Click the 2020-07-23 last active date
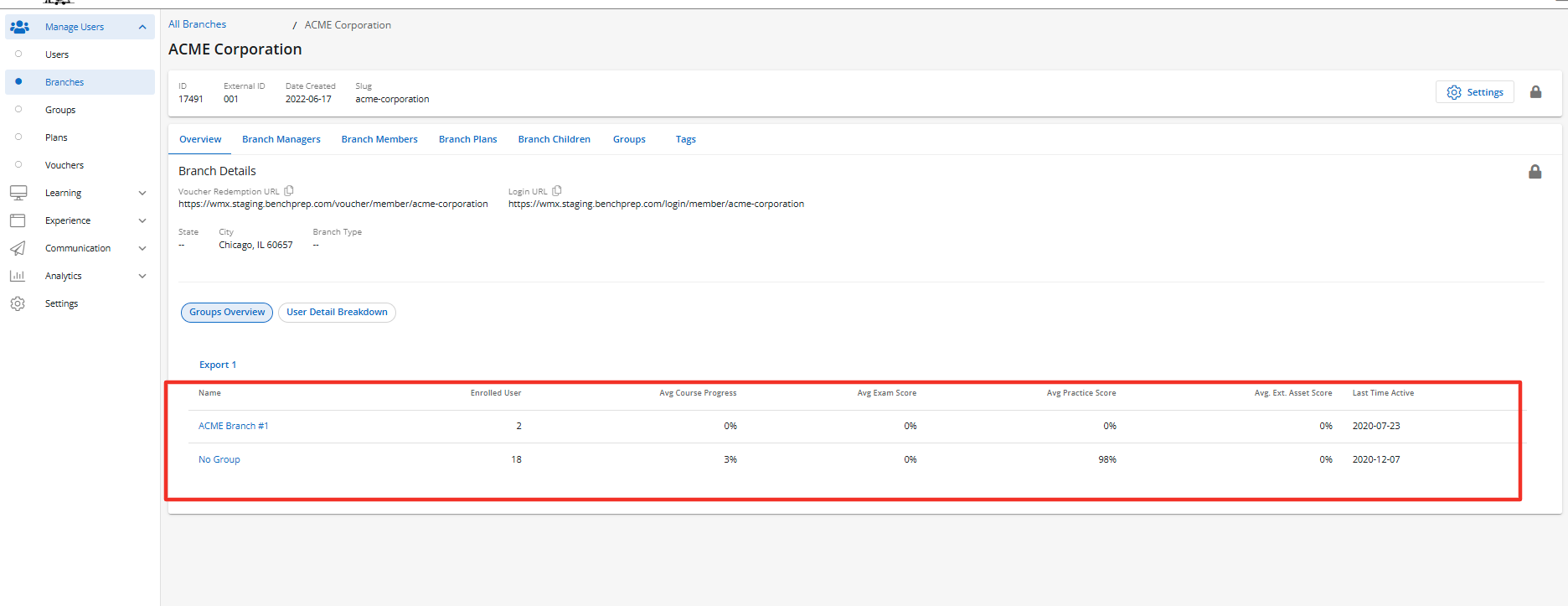Viewport: 1568px width, 606px height. tap(1376, 426)
